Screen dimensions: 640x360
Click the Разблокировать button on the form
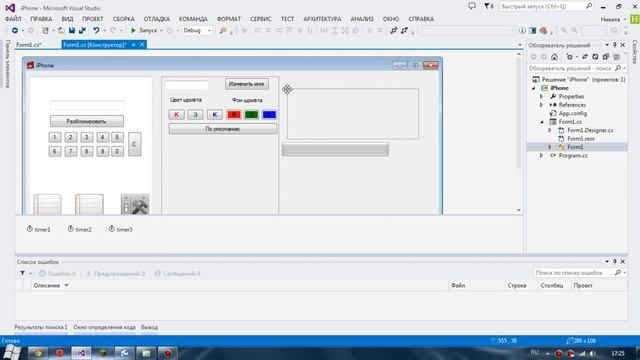point(87,121)
